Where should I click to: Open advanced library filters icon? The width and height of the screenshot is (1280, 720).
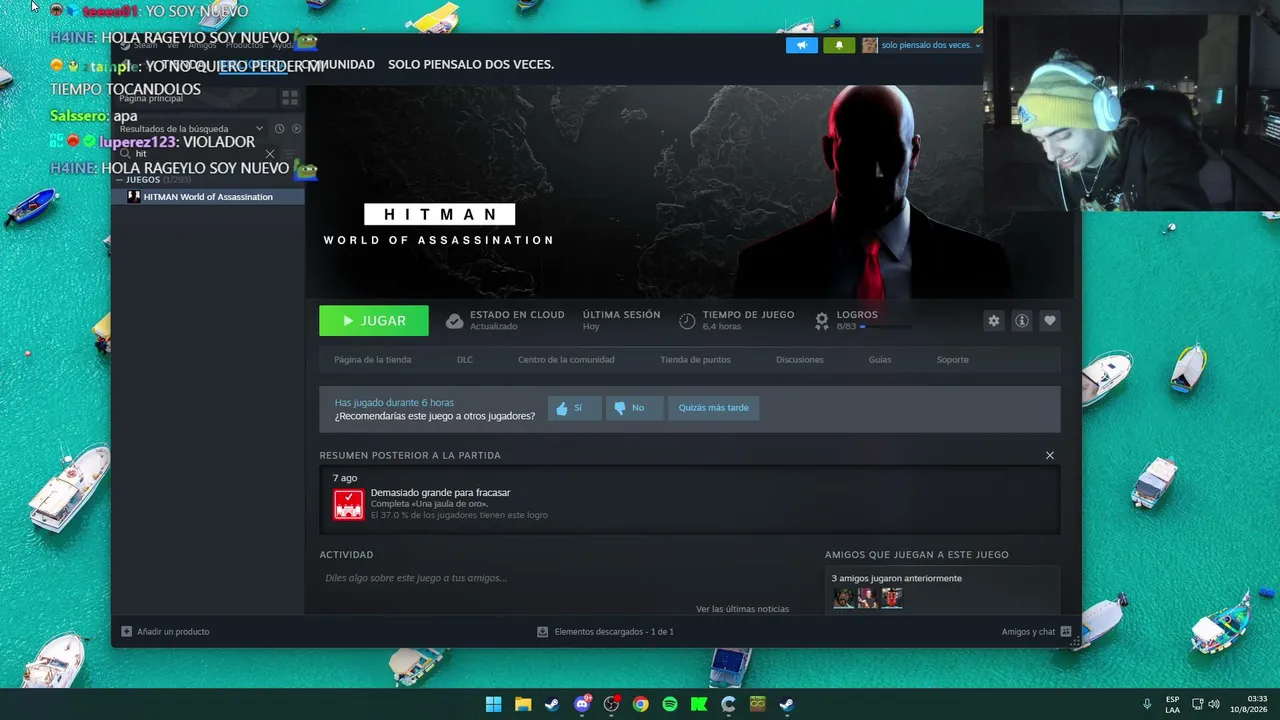(x=291, y=154)
